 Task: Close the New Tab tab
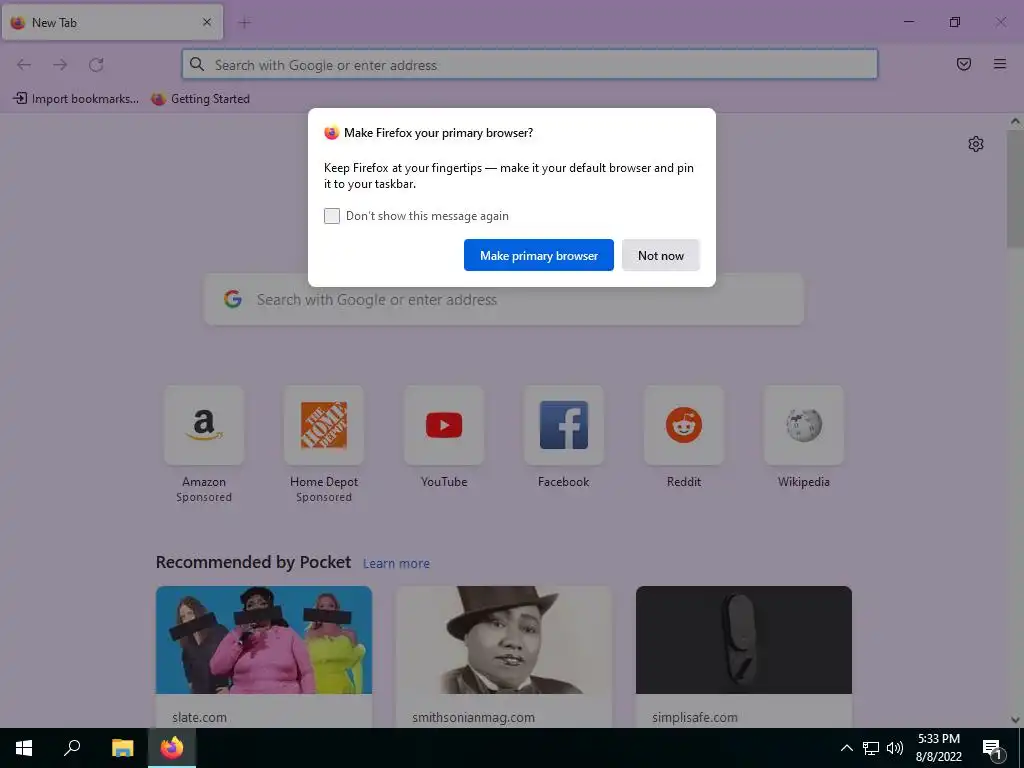tap(207, 22)
